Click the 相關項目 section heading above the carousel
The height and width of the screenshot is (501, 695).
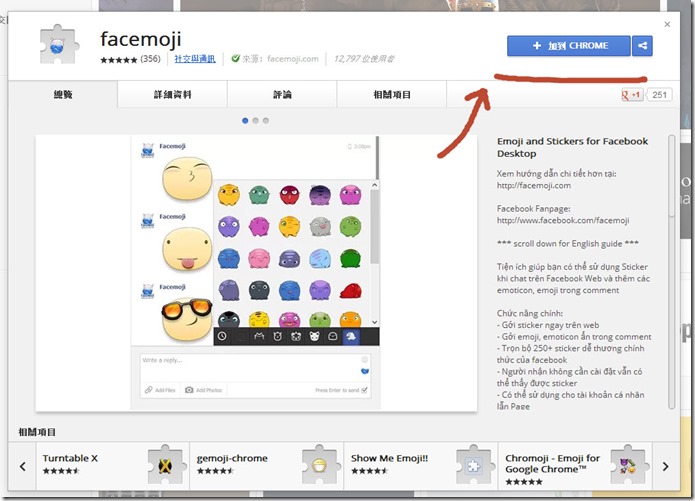click(37, 432)
